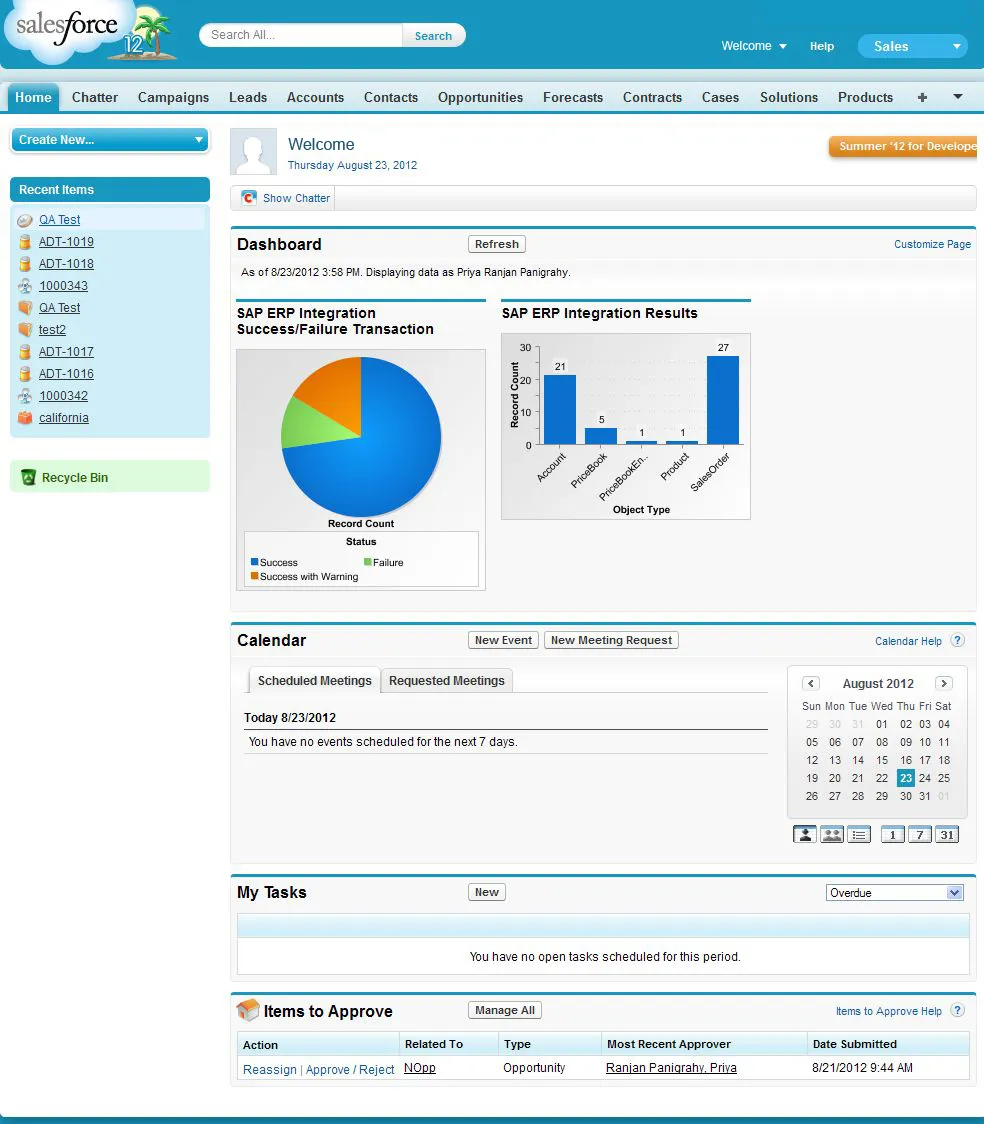The height and width of the screenshot is (1124, 984).
Task: Refresh the dashboard
Action: (497, 244)
